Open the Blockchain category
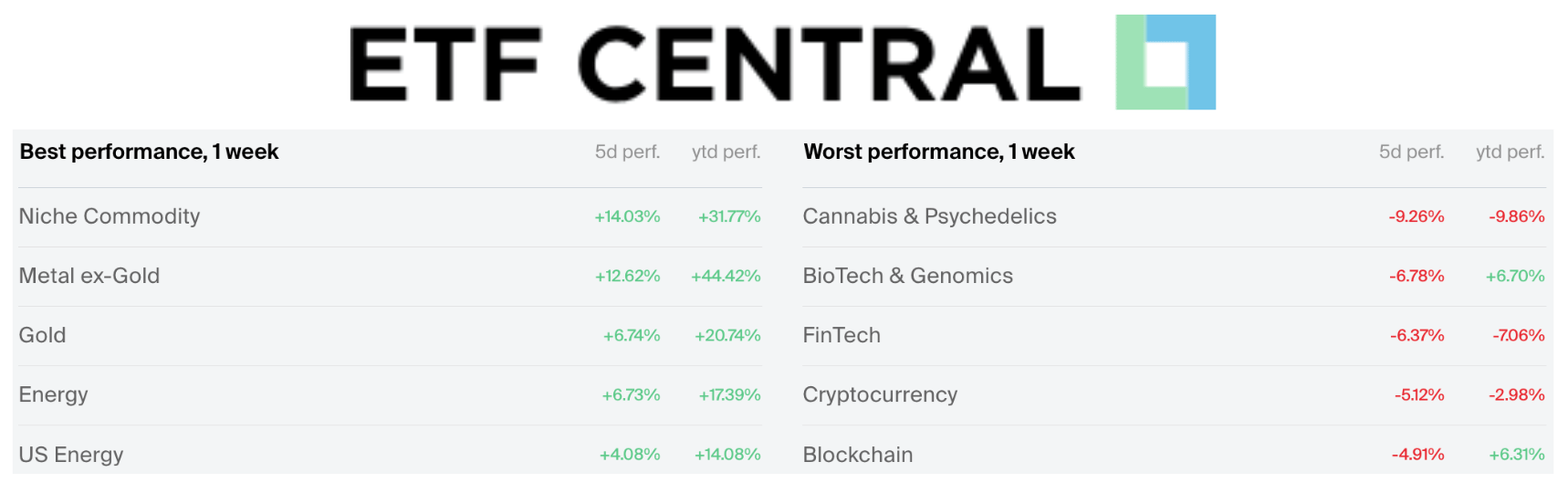The image size is (1568, 493). (858, 454)
